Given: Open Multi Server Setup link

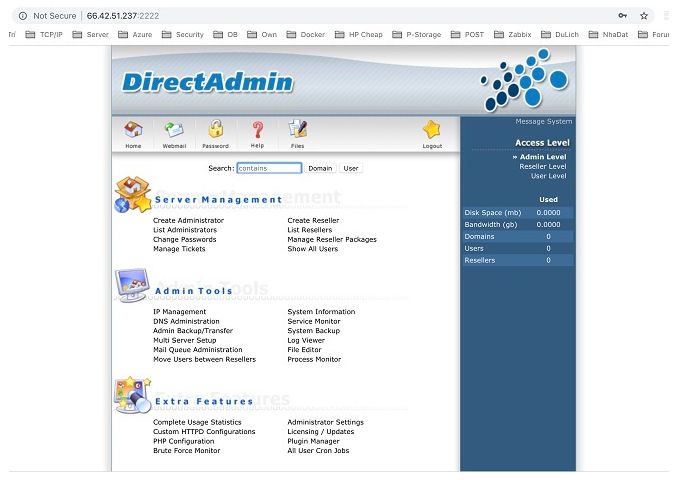Looking at the screenshot, I should pos(184,340).
